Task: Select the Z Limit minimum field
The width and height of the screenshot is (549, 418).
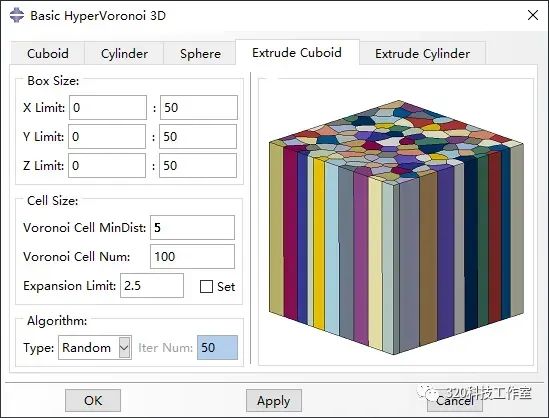Action: (x=107, y=166)
